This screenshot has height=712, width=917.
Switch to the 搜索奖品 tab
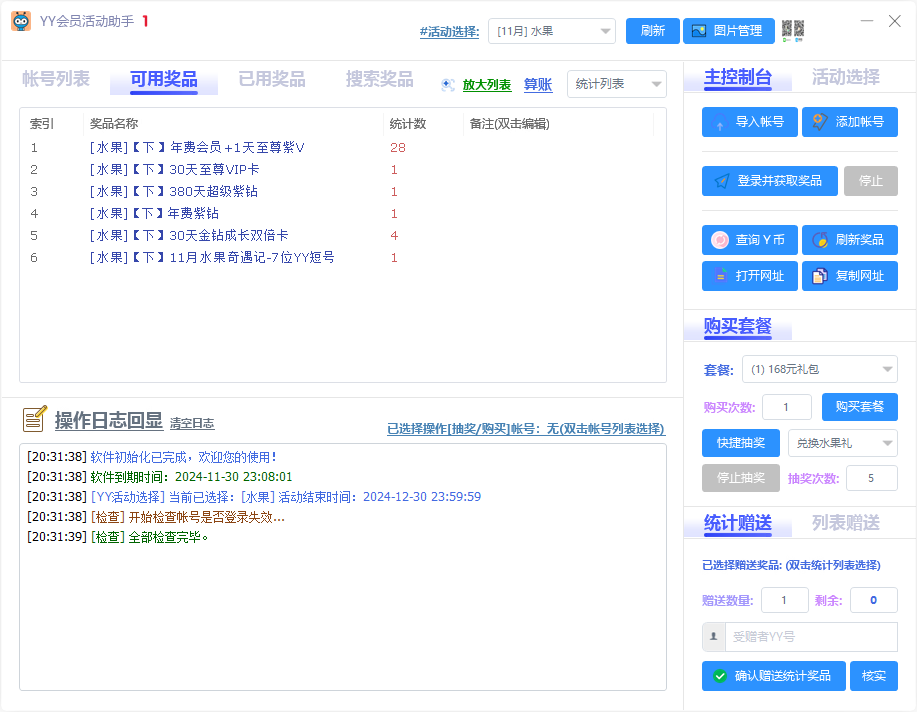[x=380, y=79]
